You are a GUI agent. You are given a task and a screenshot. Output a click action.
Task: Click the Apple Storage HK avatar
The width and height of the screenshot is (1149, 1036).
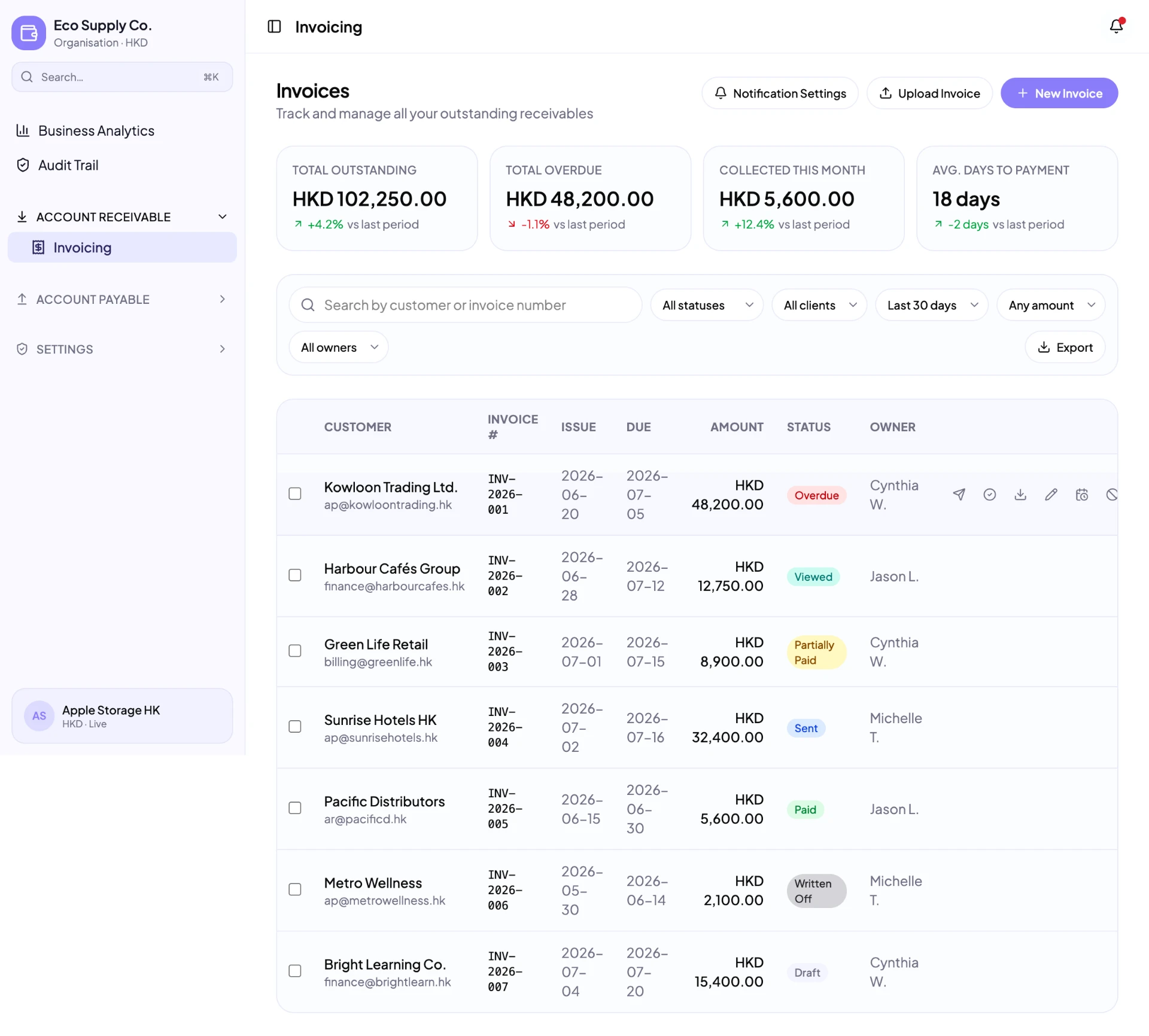coord(39,716)
